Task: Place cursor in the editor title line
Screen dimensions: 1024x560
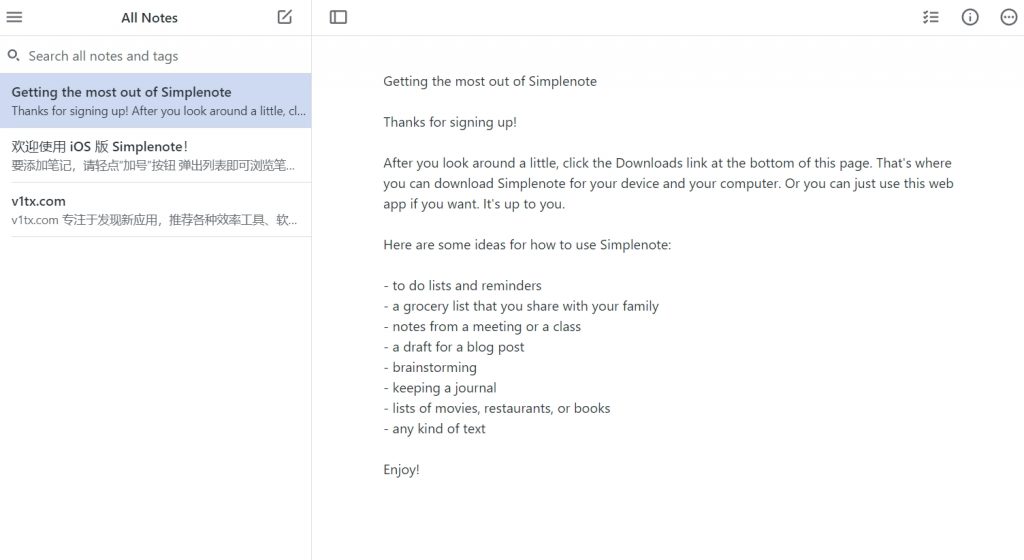Action: (x=490, y=82)
